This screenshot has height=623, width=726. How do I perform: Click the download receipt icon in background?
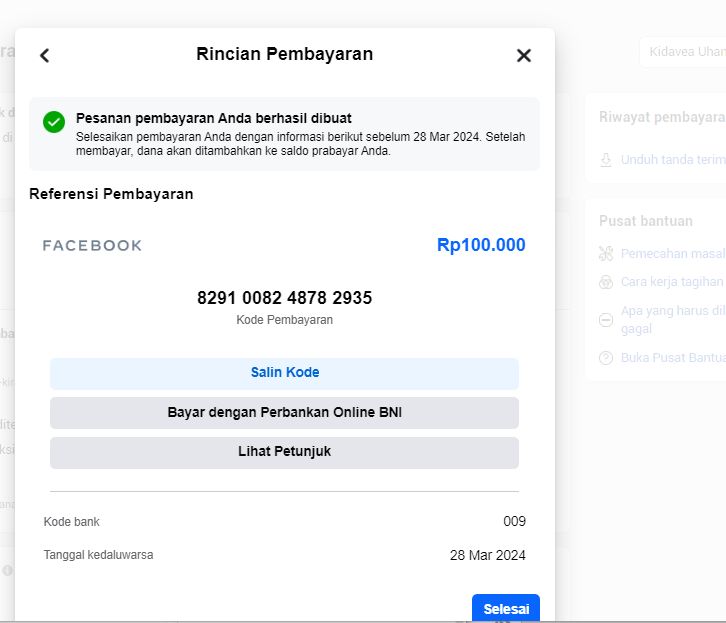pos(606,160)
